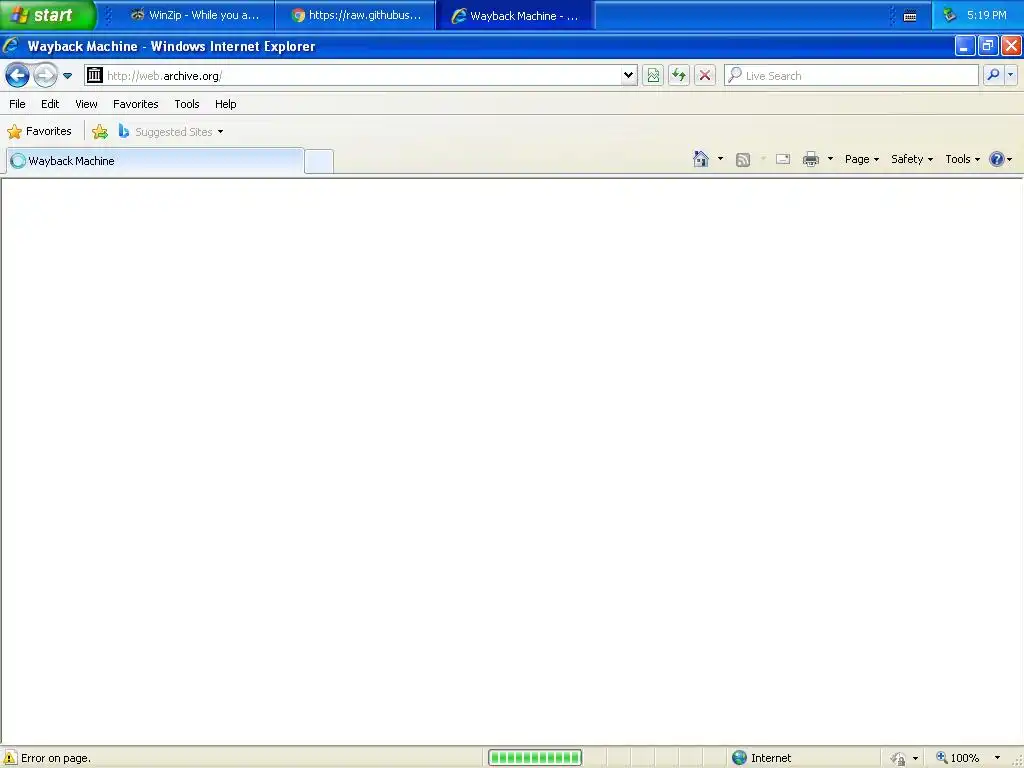Go back with the Back arrow button
Screen dimensions: 1024x768
pos(18,76)
